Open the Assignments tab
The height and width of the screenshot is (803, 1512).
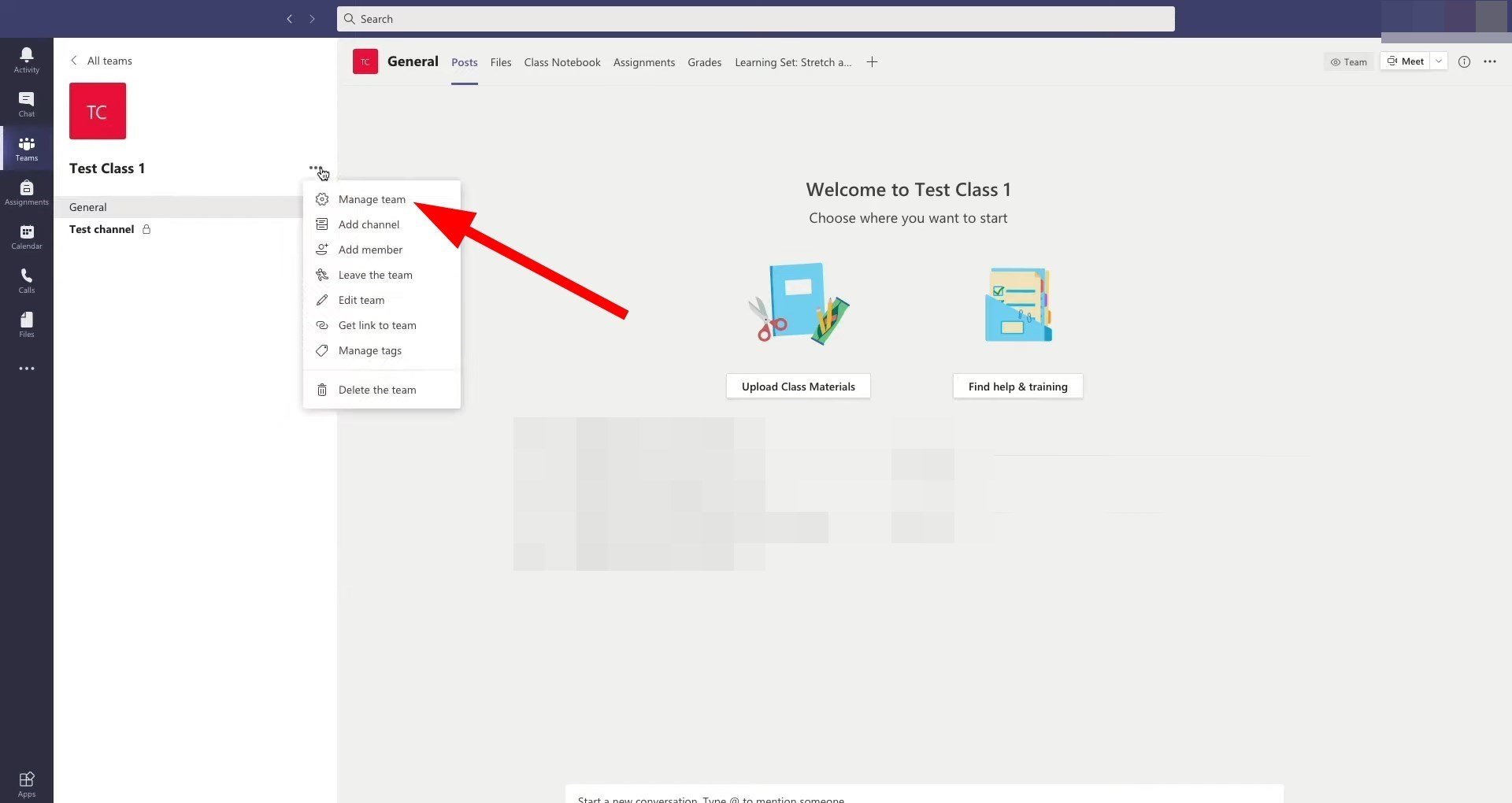click(644, 62)
